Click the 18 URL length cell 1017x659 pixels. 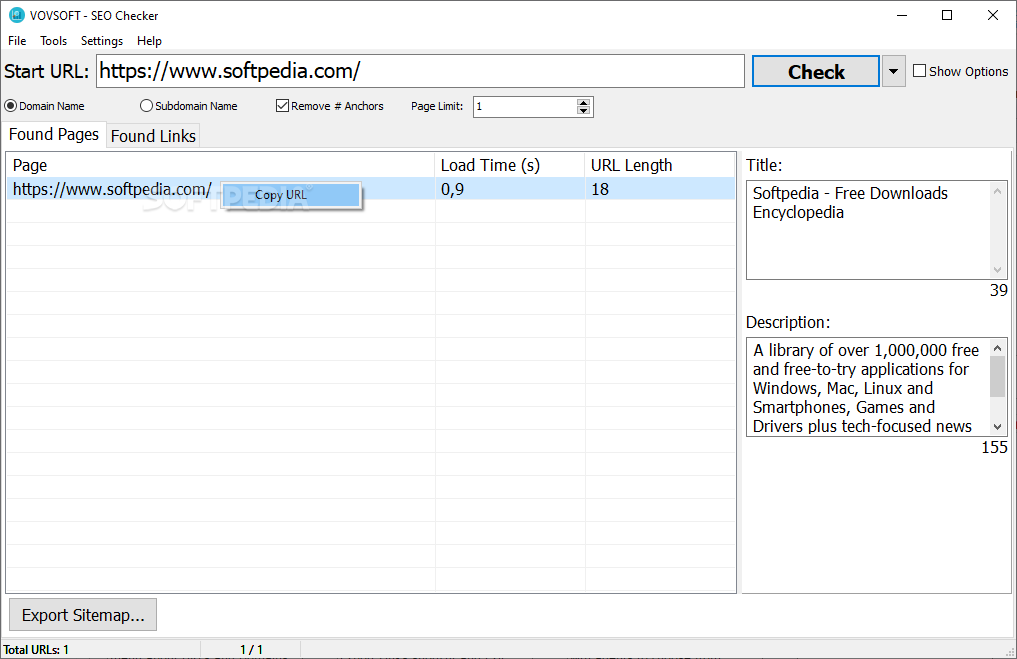pyautogui.click(x=660, y=189)
